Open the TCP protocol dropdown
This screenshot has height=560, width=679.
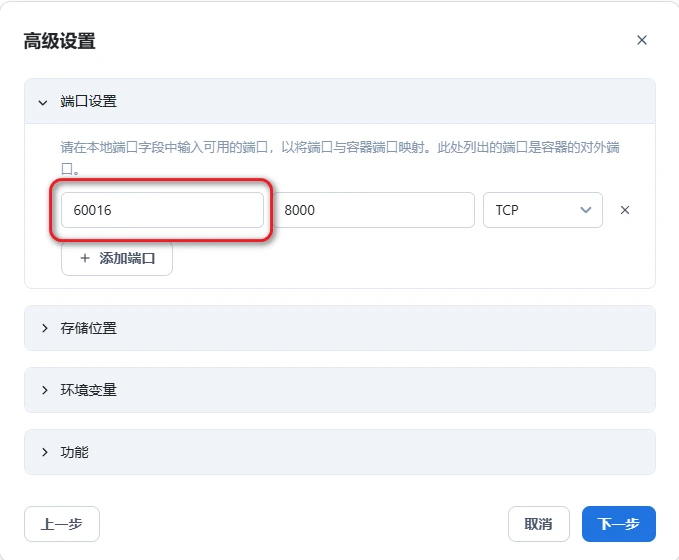coord(532,211)
